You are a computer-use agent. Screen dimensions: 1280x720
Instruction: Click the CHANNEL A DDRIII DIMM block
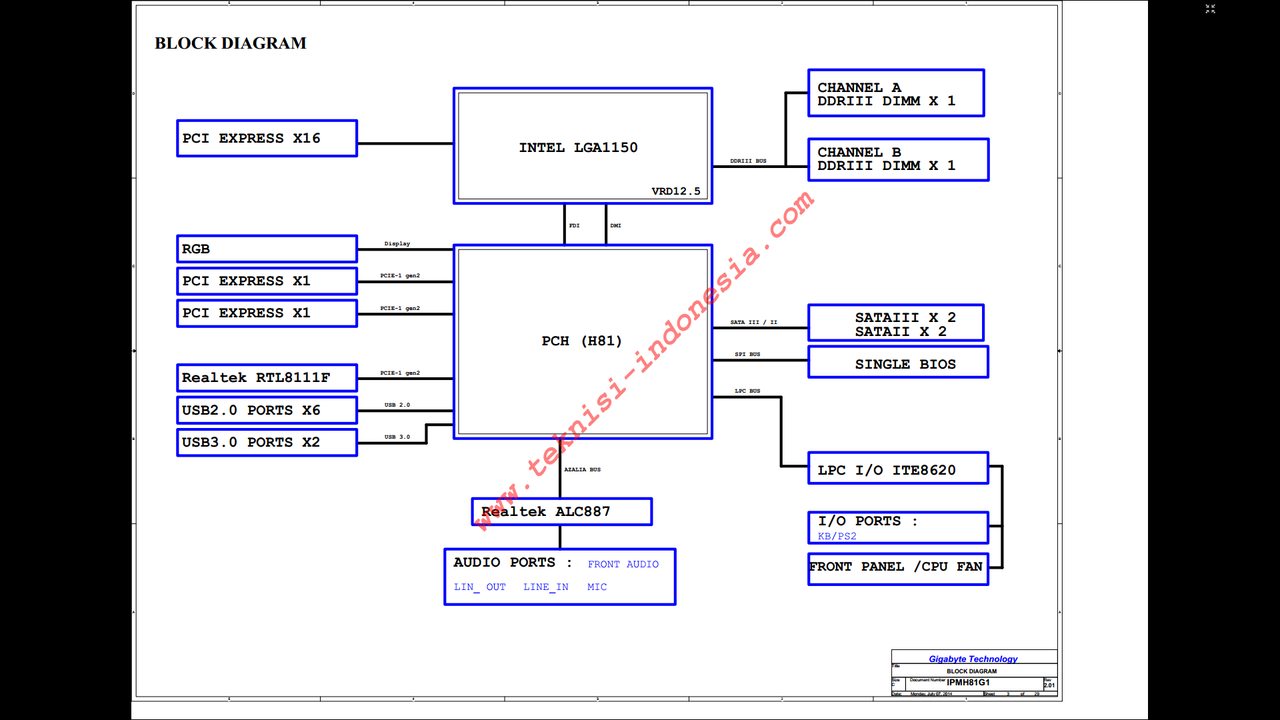click(x=896, y=93)
